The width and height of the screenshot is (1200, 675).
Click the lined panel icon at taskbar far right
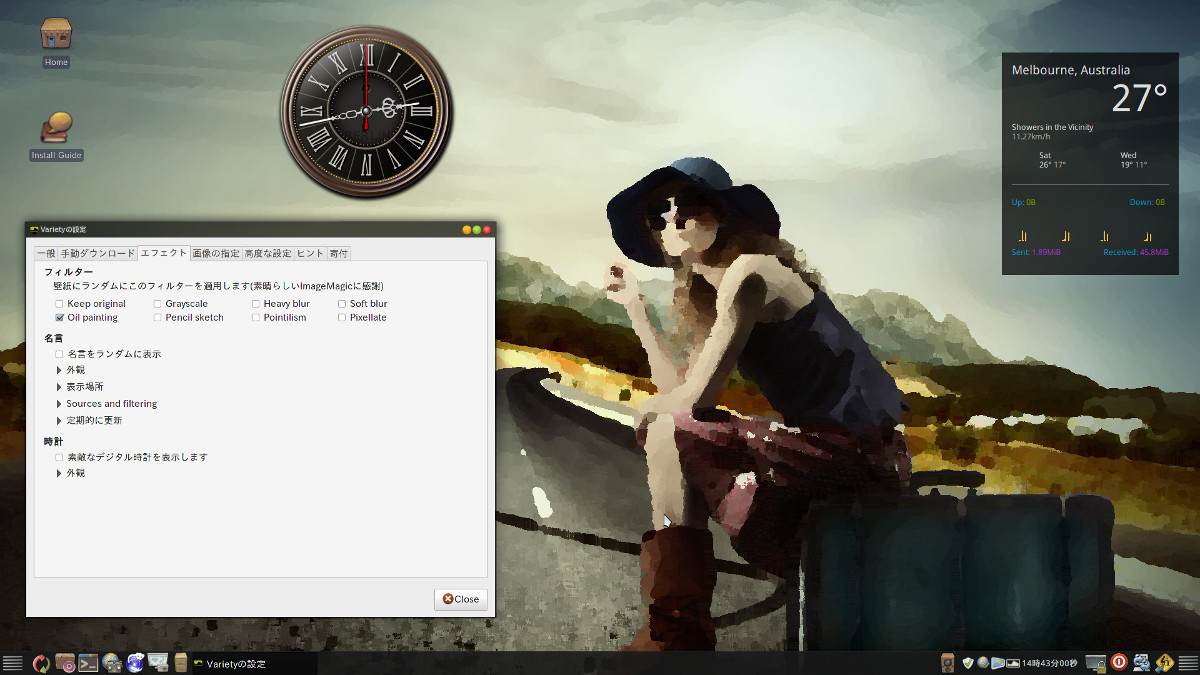click(1187, 662)
